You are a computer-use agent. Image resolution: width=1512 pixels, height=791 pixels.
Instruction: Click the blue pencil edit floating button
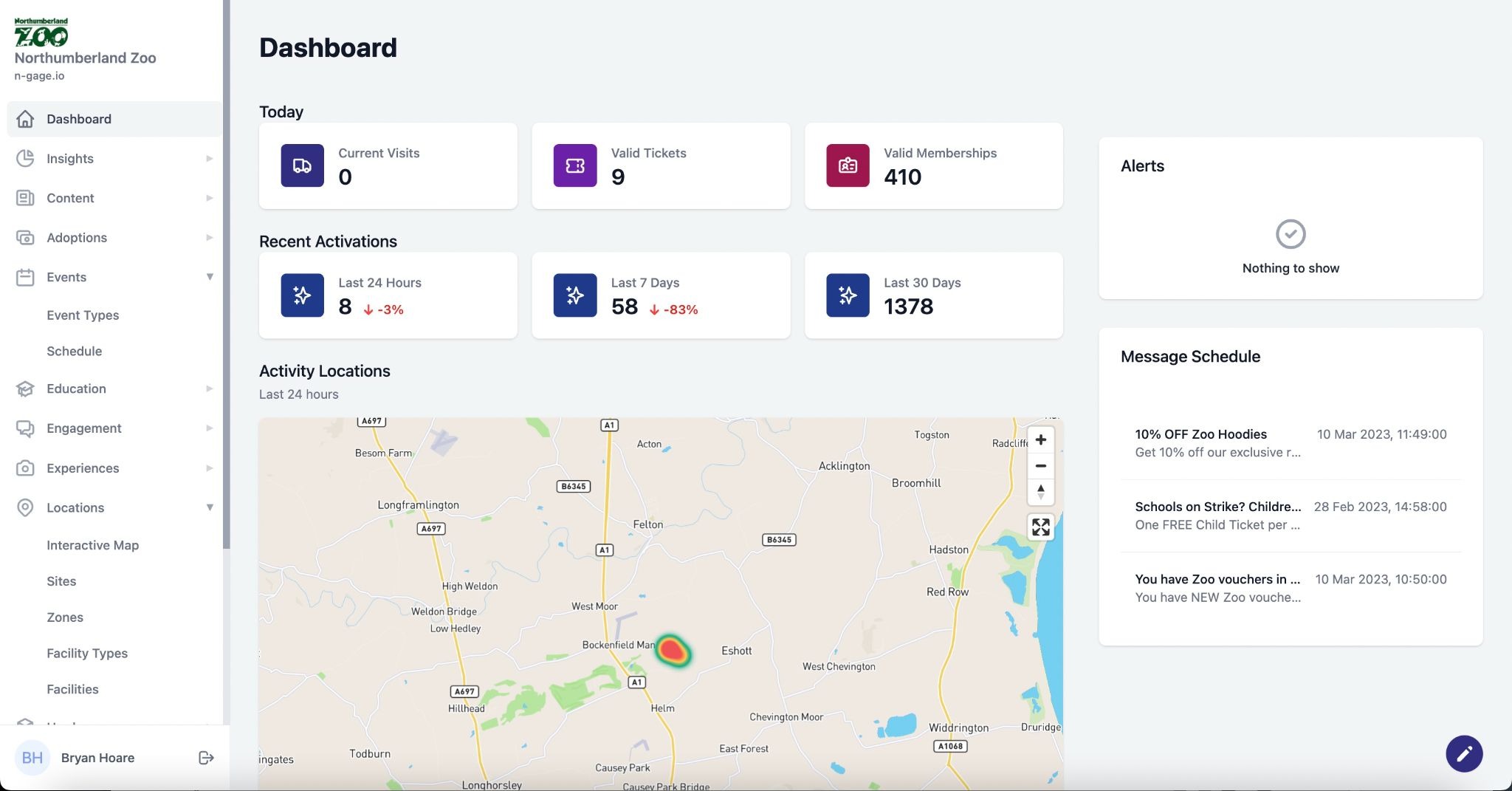tap(1463, 753)
